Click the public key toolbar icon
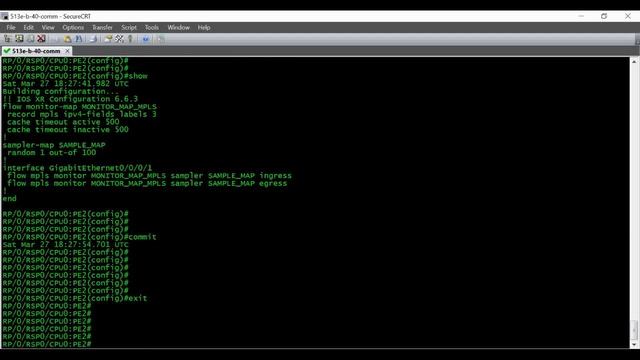Viewport: 640px width, 360px height. [x=130, y=39]
